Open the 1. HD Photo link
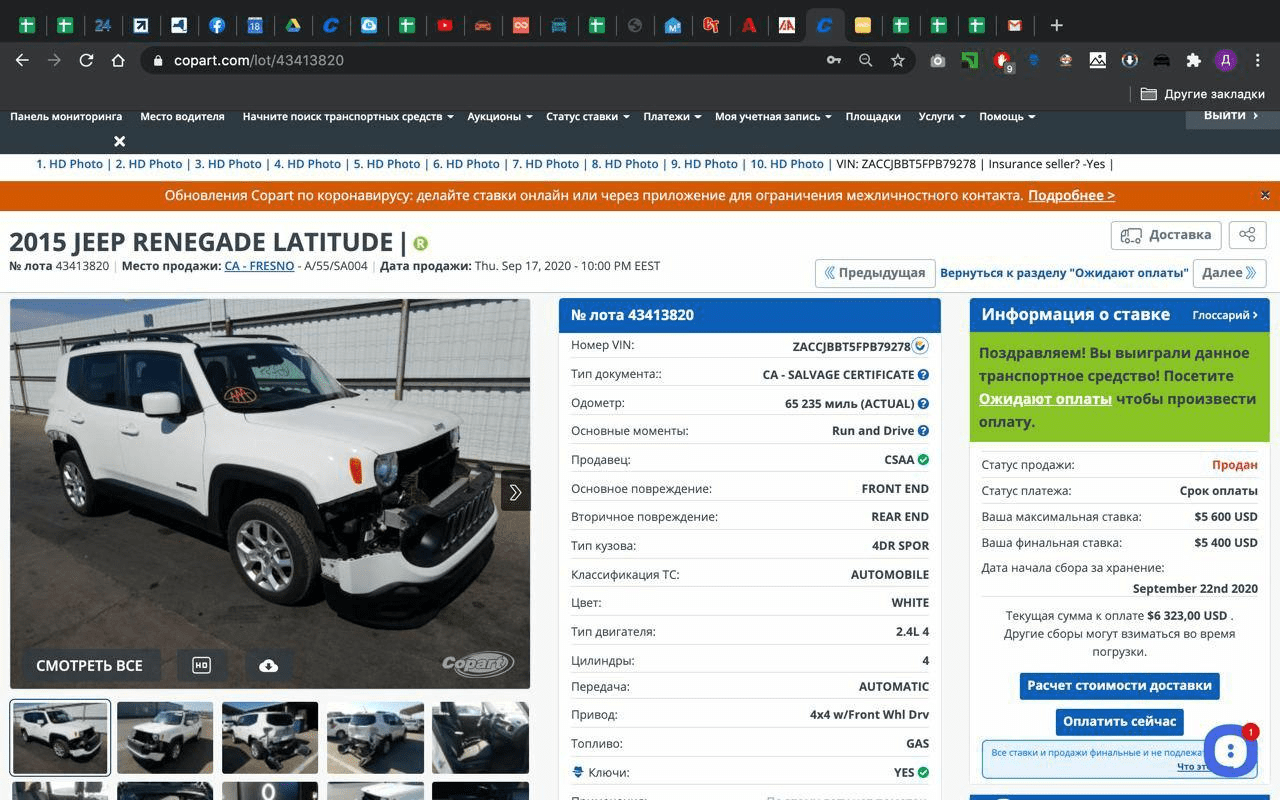The height and width of the screenshot is (800, 1280). click(x=69, y=164)
